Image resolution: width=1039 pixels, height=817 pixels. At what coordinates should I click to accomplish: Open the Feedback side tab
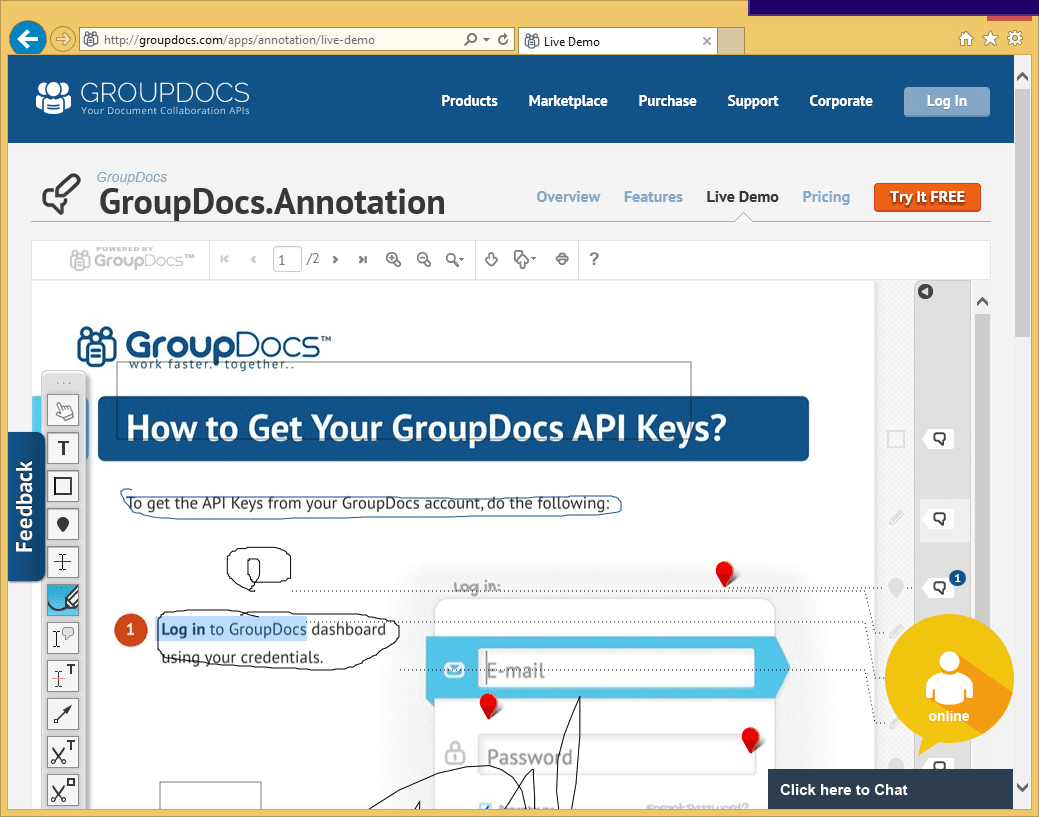point(26,507)
